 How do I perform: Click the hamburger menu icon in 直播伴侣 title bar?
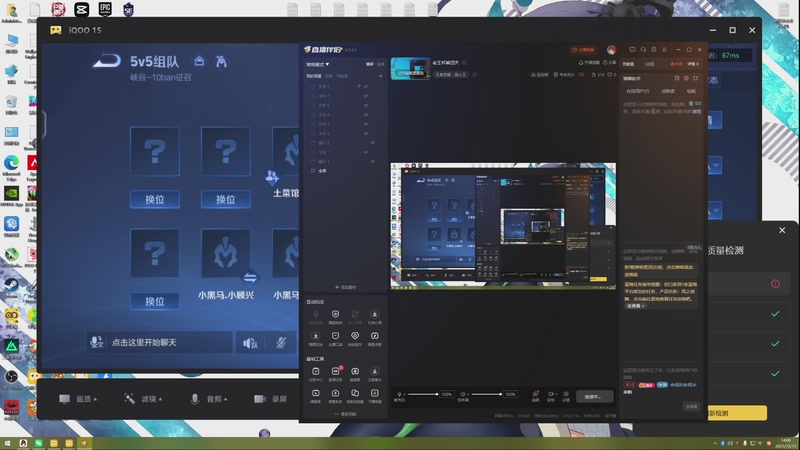click(664, 49)
